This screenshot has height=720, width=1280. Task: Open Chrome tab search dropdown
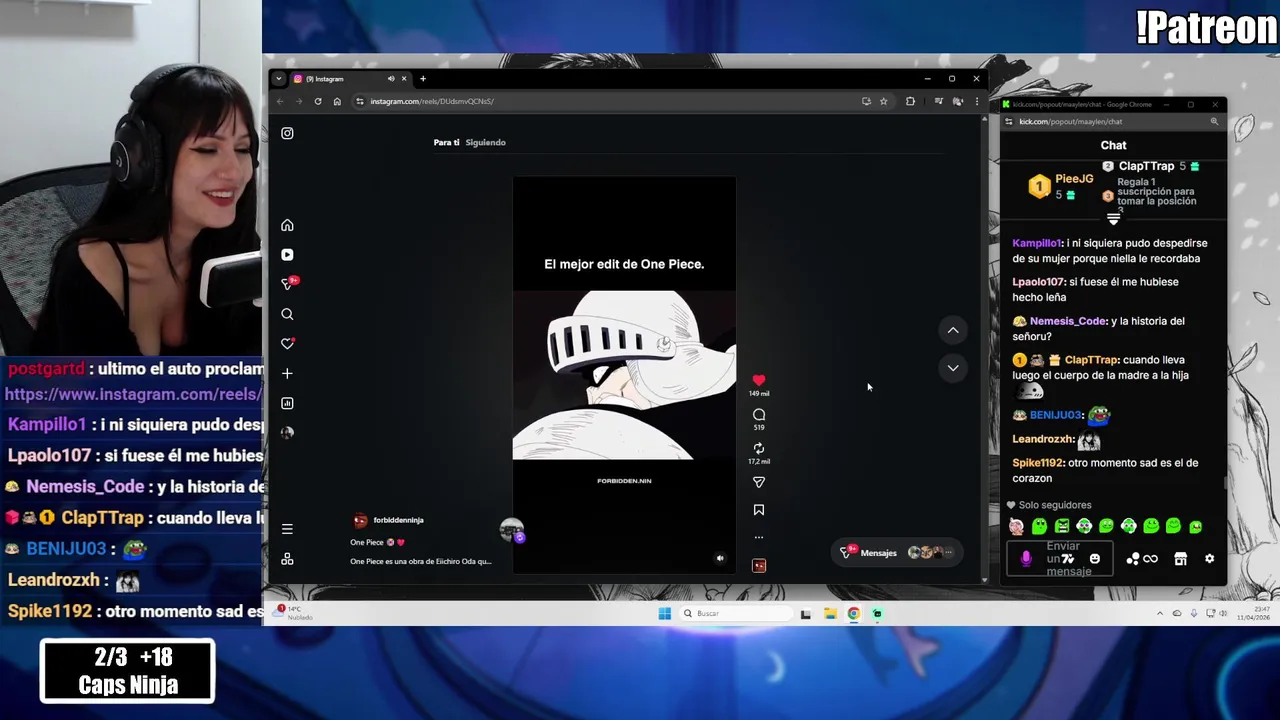coord(278,79)
